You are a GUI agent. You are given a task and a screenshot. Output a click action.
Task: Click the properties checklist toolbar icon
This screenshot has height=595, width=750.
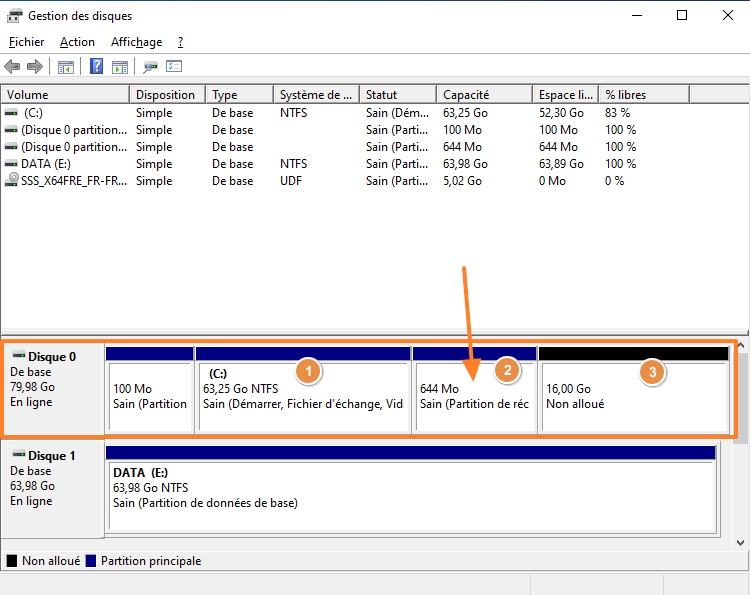pyautogui.click(x=174, y=67)
